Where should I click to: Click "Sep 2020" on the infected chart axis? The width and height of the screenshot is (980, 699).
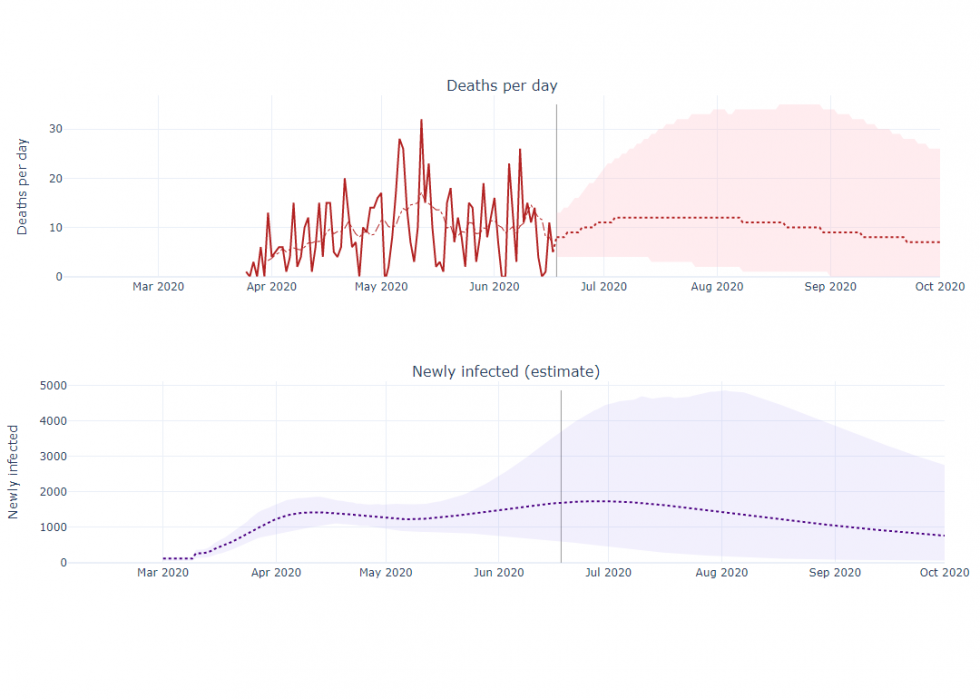(834, 573)
